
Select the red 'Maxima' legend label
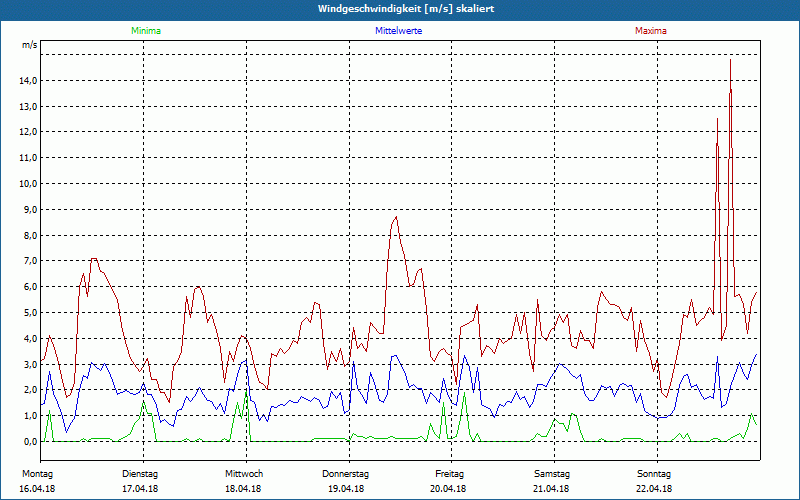point(651,31)
